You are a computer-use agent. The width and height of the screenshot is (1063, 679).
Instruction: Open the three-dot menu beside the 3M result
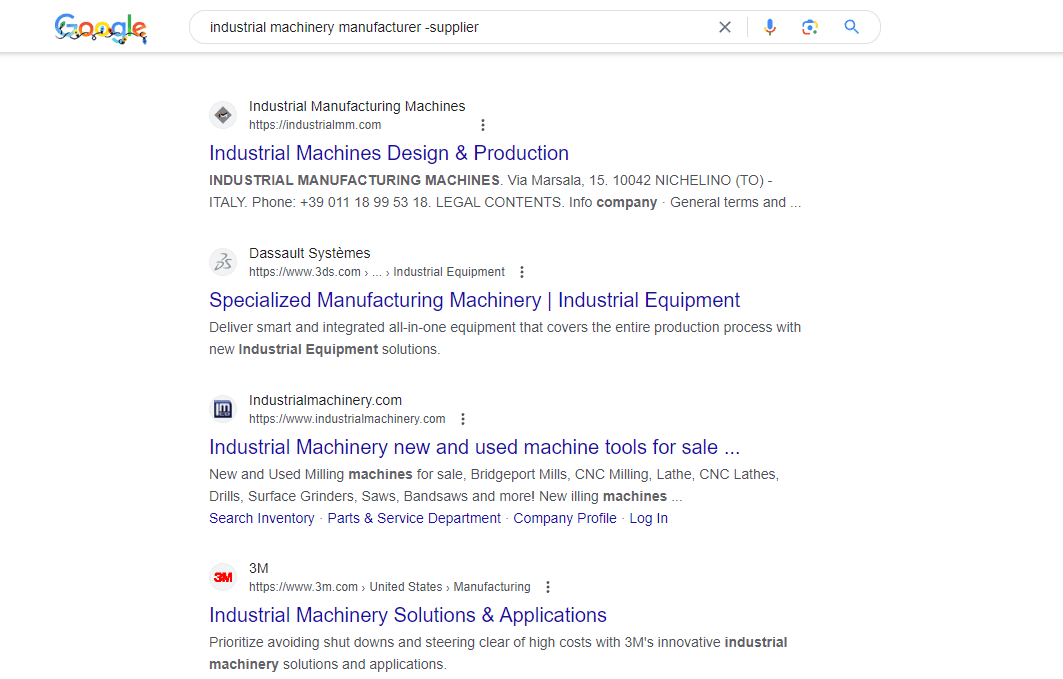pos(548,587)
